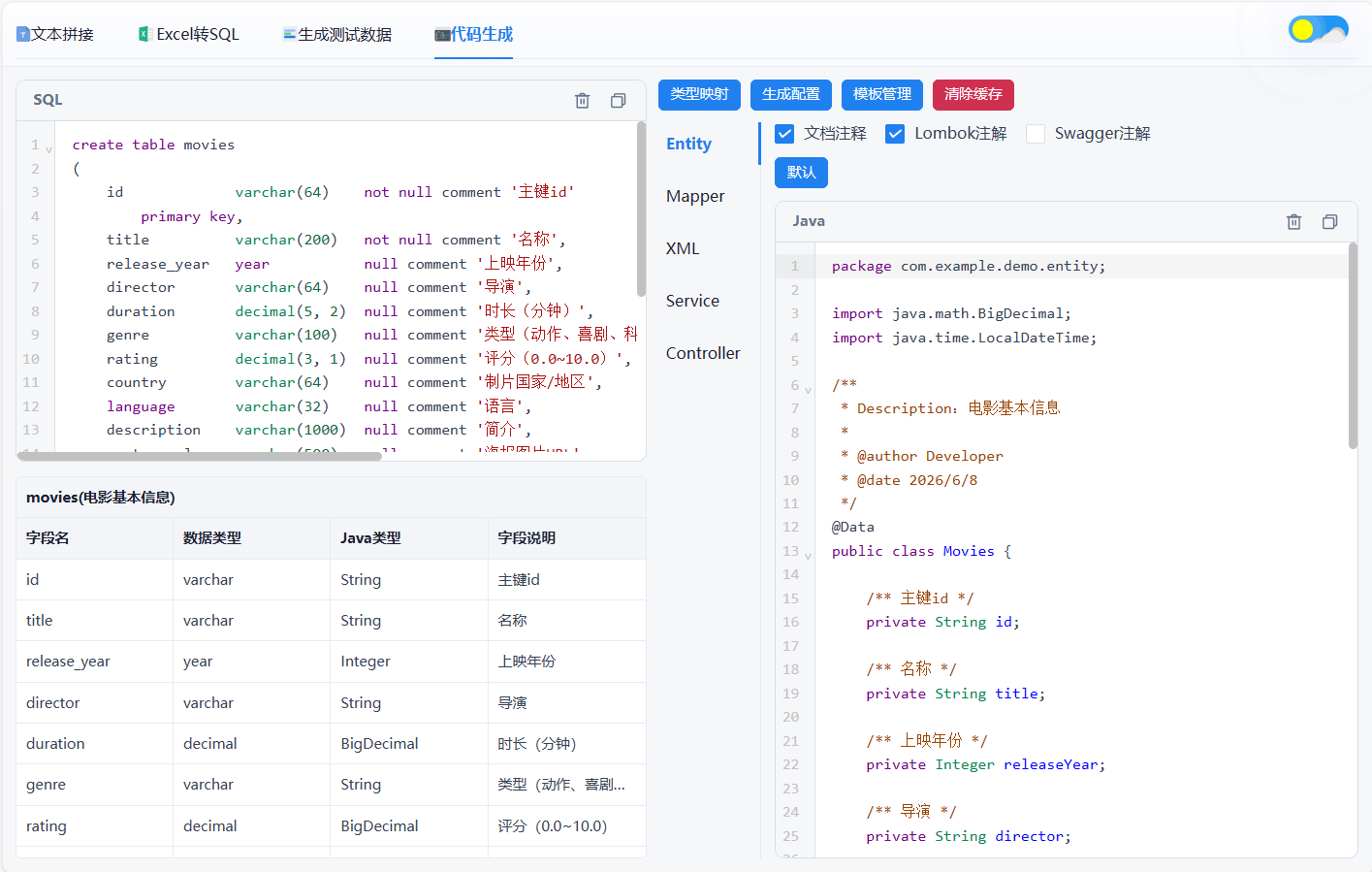Collapse Java comment fold arrow at line 6
1372x872 pixels.
[x=808, y=389]
